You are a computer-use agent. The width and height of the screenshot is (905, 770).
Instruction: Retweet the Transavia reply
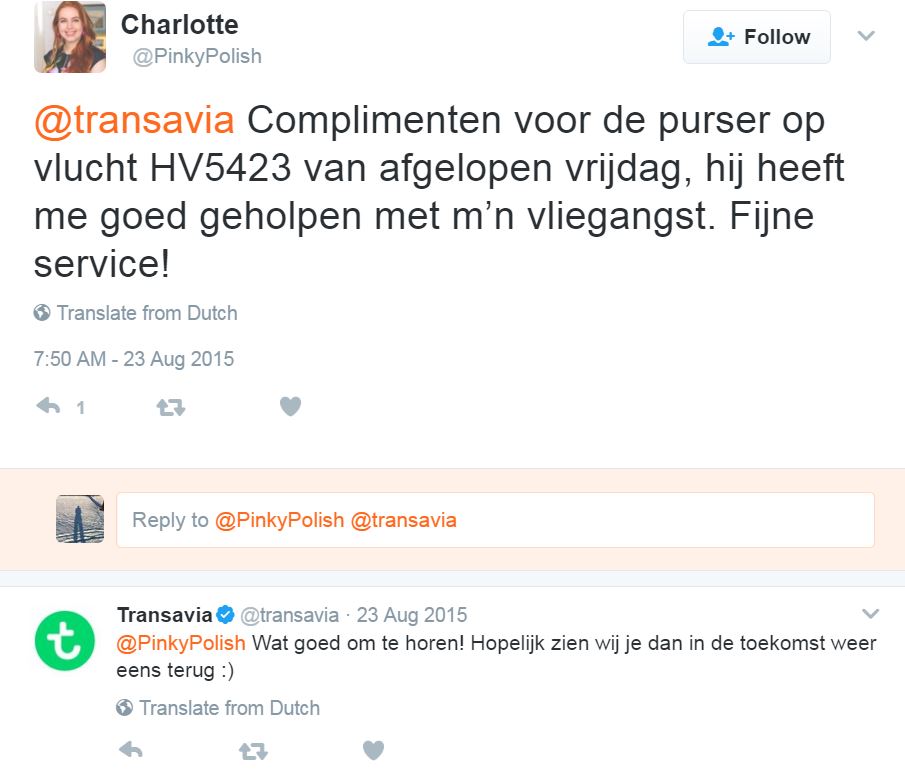pyautogui.click(x=253, y=750)
